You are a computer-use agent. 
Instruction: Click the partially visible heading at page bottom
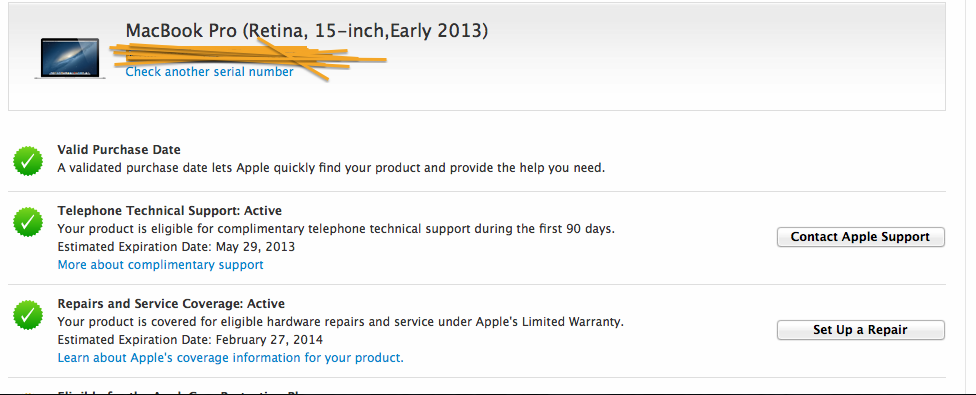(184, 393)
